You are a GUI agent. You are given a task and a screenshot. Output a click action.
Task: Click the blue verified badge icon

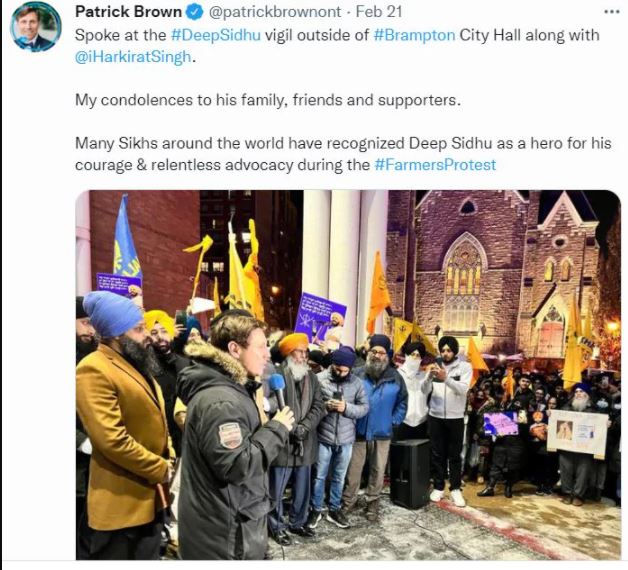(x=195, y=12)
